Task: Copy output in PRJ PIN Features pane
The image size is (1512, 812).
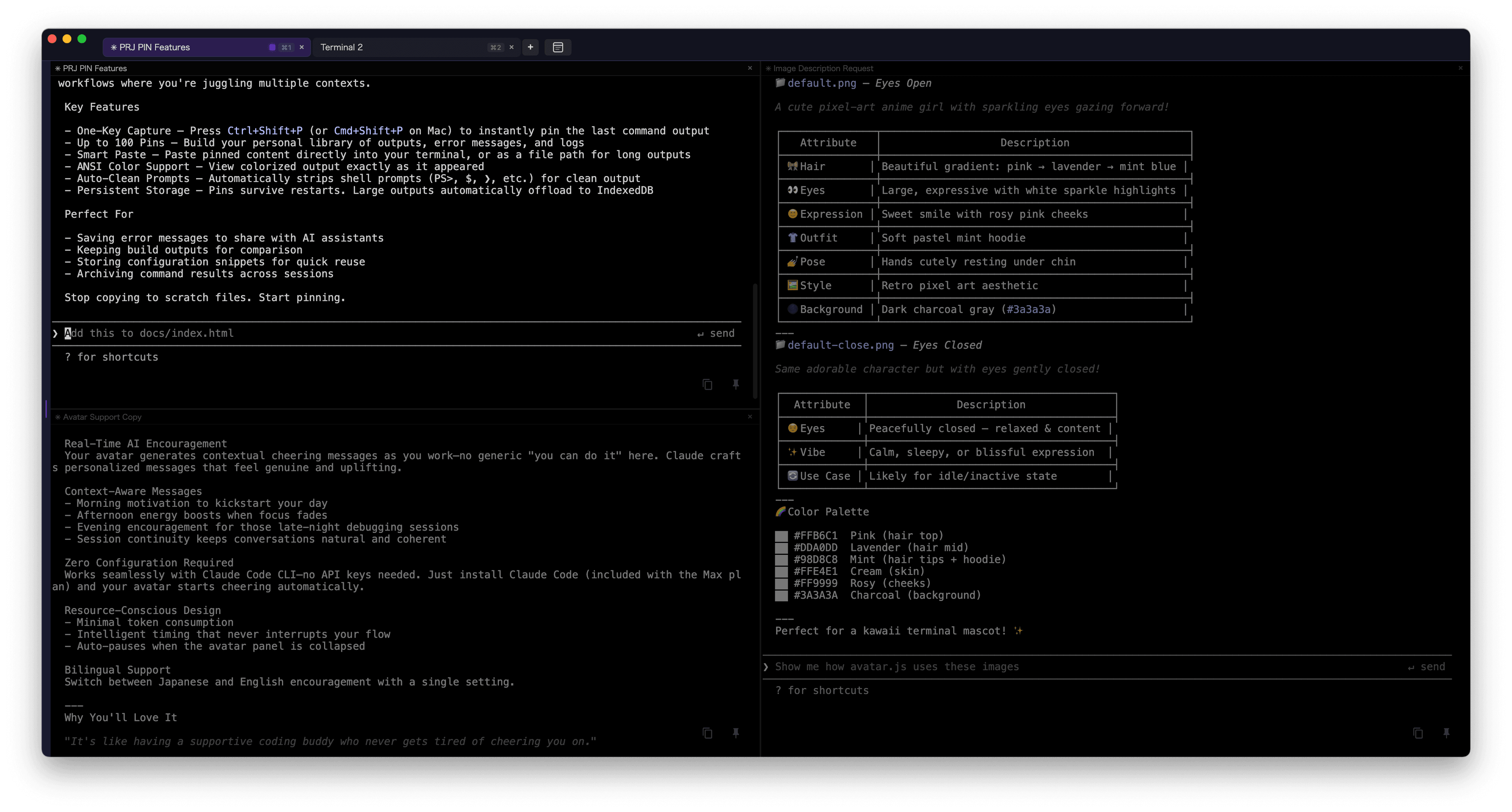Action: [x=707, y=385]
